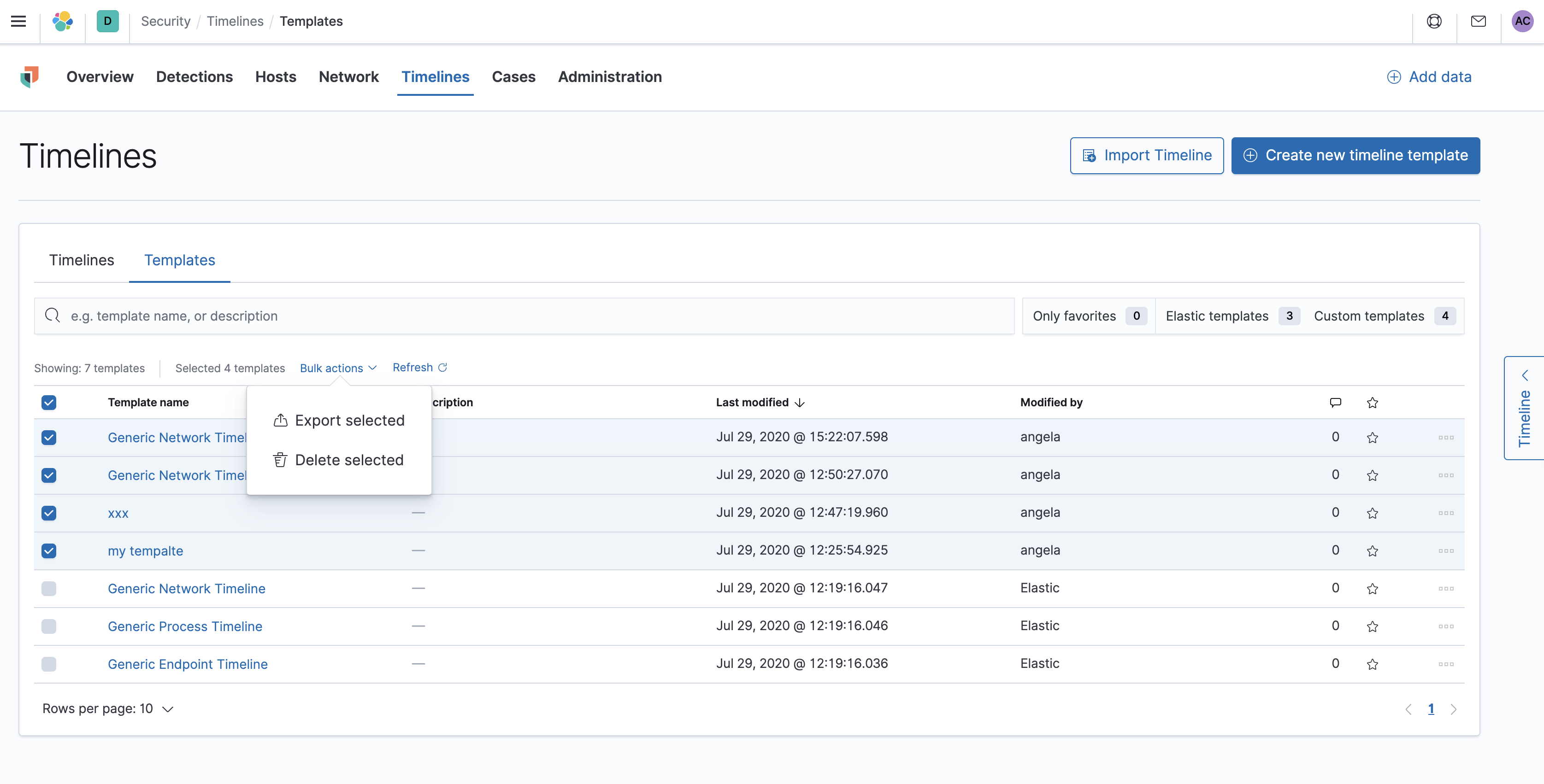Open the Generic Process Timeline link
This screenshot has width=1544, height=784.
(x=185, y=626)
